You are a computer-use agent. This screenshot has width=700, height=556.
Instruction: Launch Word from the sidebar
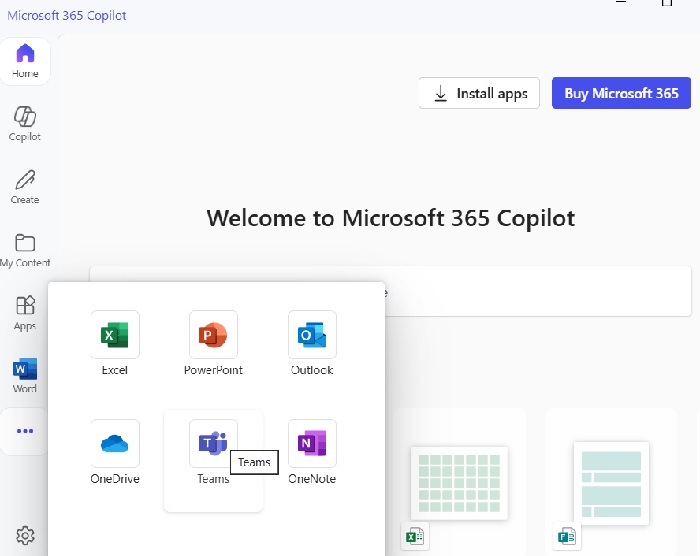tap(25, 376)
